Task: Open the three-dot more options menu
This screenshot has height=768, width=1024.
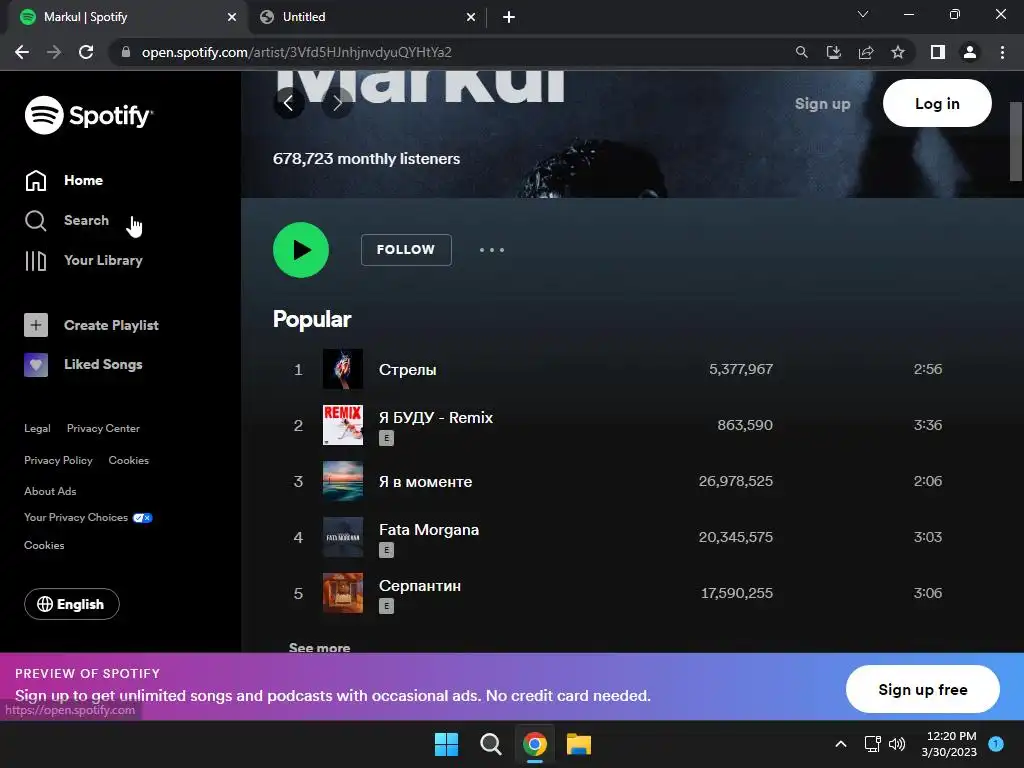Action: (x=492, y=250)
